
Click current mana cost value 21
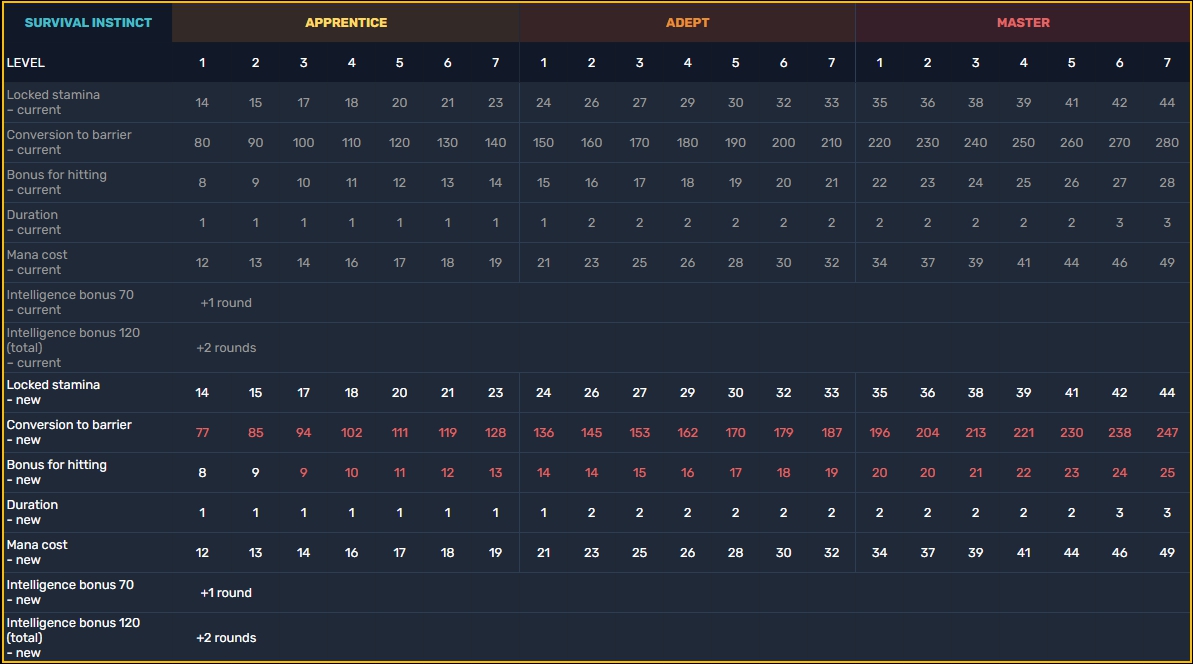point(543,262)
